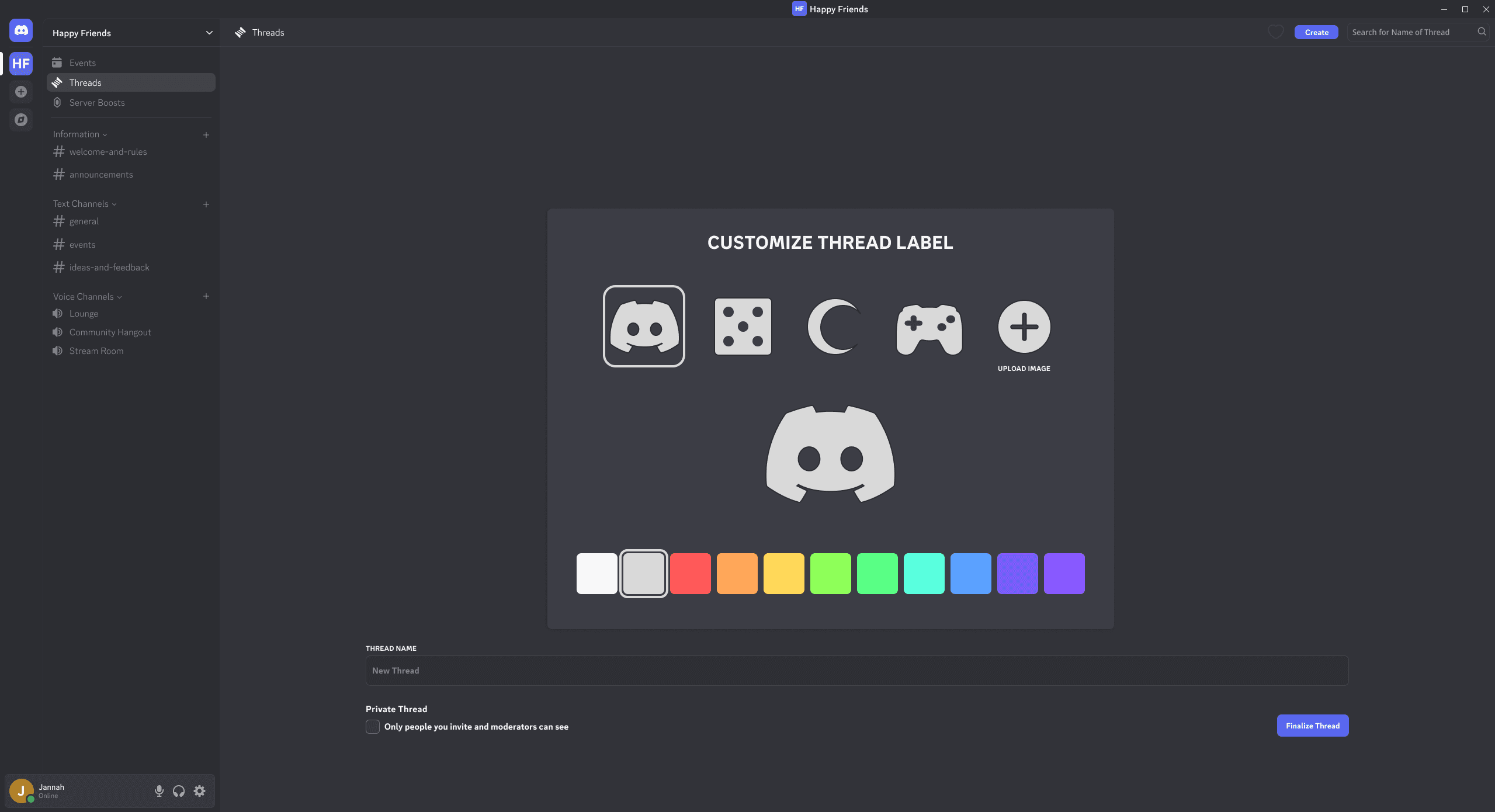
Task: Open Discord home direct messages icon
Action: pos(21,30)
